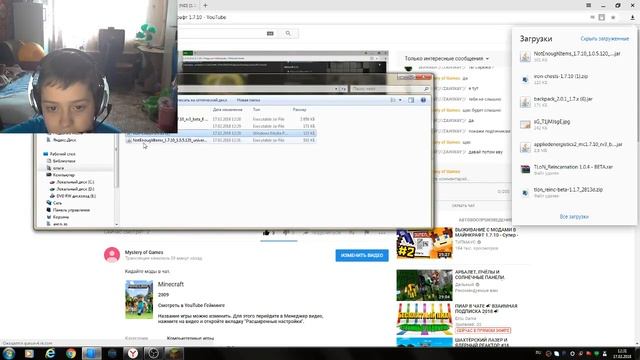Open the chat PR mutual subscription video thumbnail
Viewport: 640px width, 360px height.
pos(424,319)
